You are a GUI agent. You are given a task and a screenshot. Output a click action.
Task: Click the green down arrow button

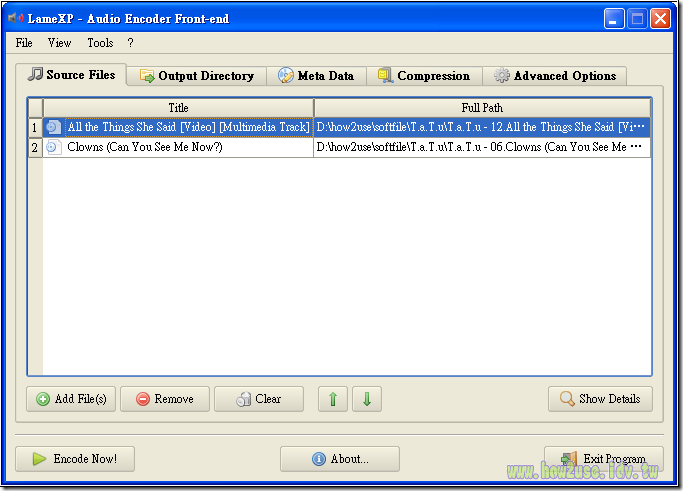tap(367, 399)
